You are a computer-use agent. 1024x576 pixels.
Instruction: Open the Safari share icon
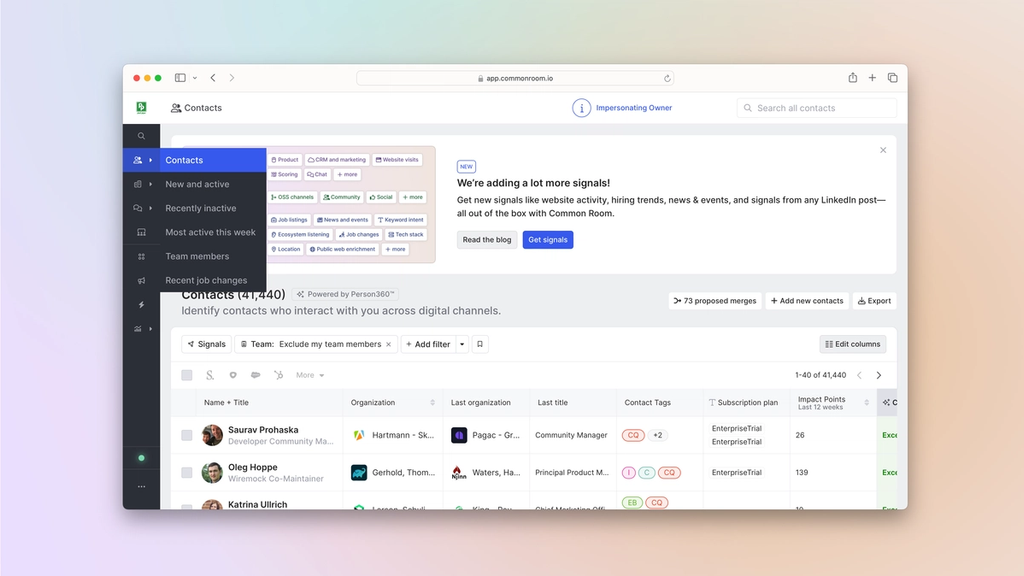pos(852,78)
